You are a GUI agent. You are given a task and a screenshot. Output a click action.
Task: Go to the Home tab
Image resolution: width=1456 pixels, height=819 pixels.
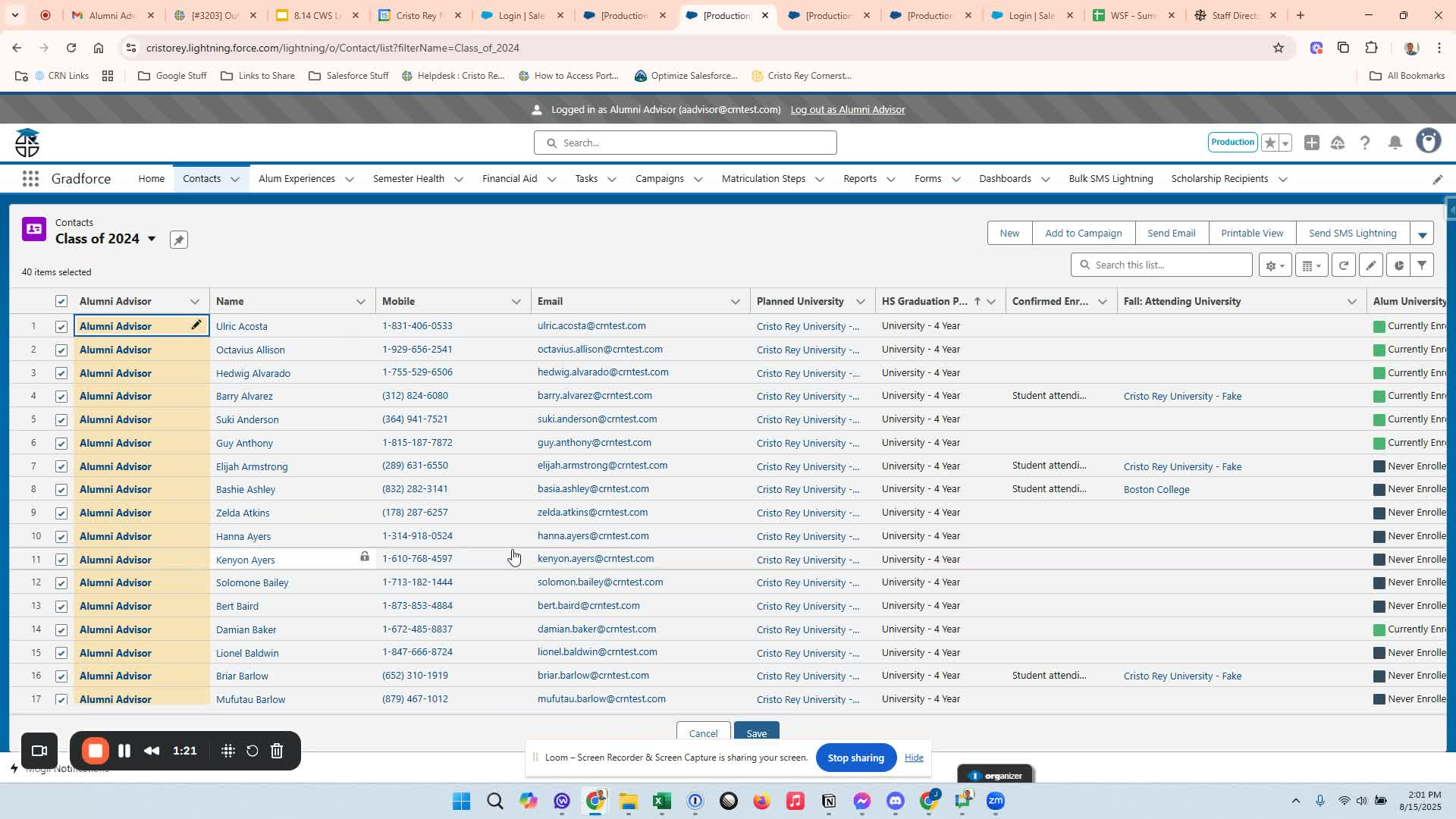[x=151, y=179]
